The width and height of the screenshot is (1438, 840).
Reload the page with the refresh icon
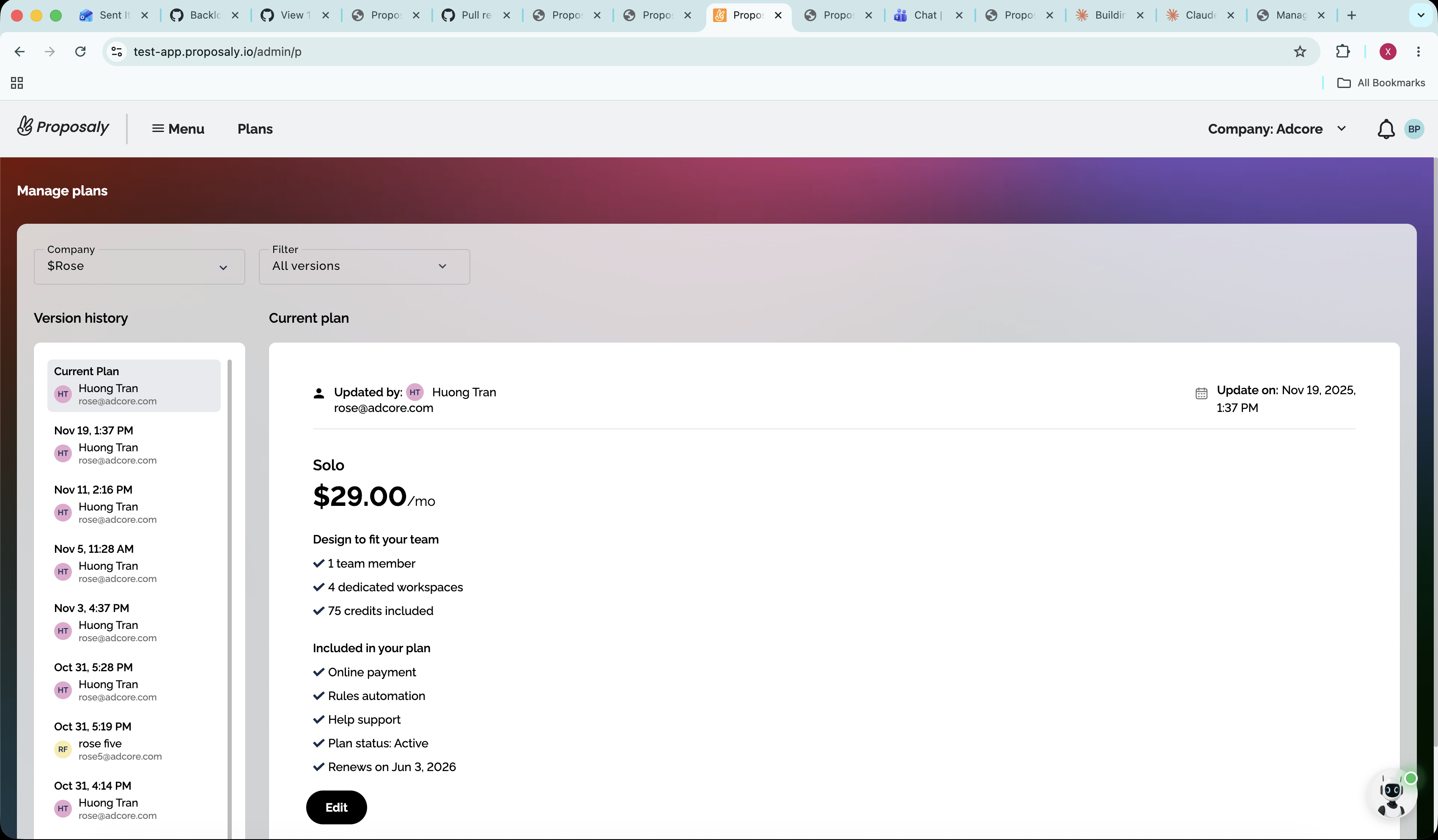[x=80, y=52]
